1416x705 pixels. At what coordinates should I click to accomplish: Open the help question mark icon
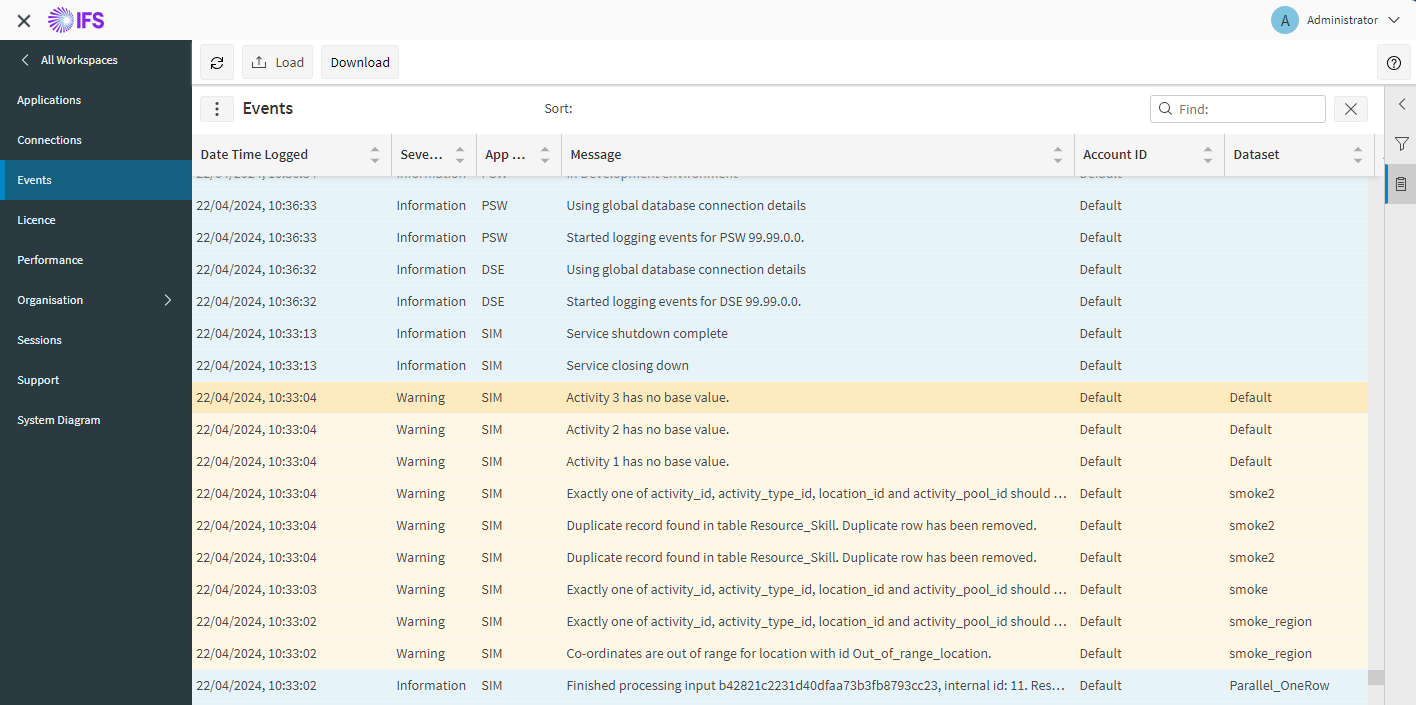pos(1394,62)
